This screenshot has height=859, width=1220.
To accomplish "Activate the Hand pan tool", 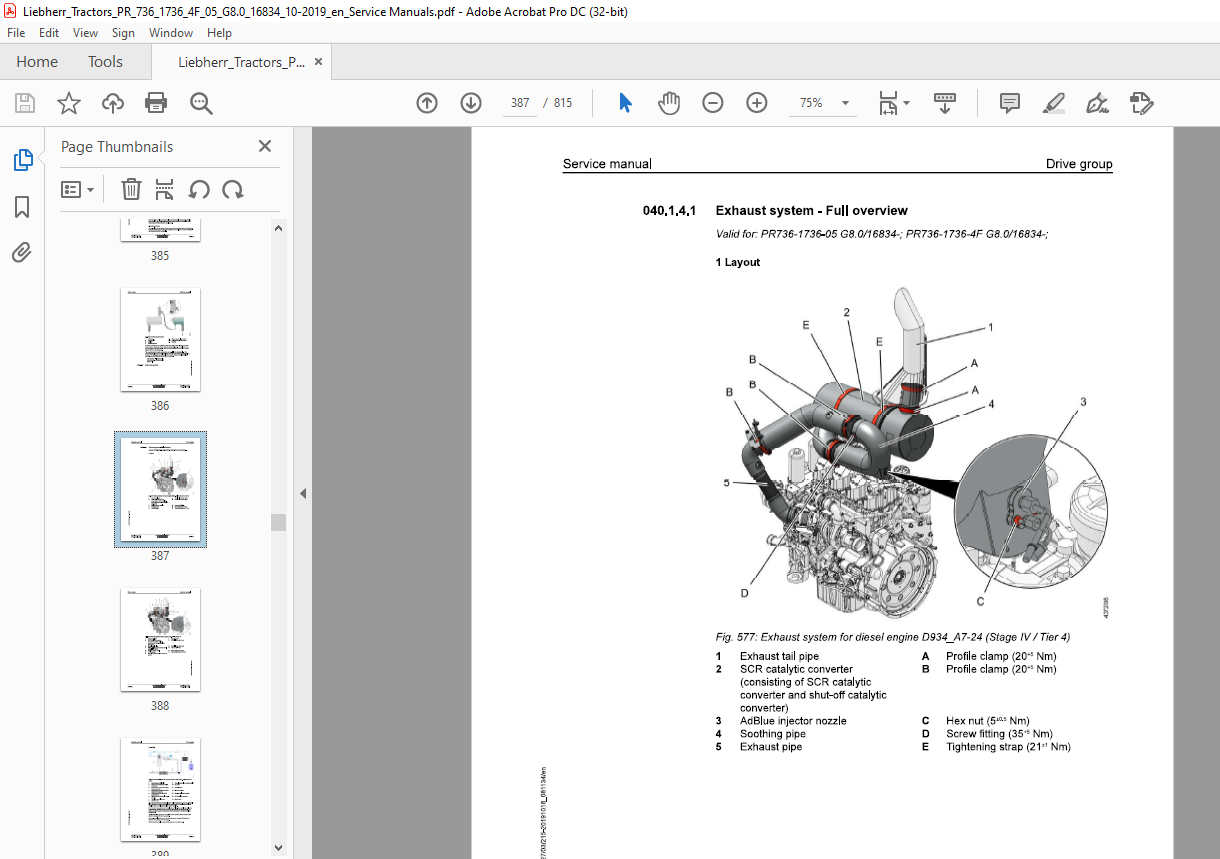I will click(x=669, y=103).
